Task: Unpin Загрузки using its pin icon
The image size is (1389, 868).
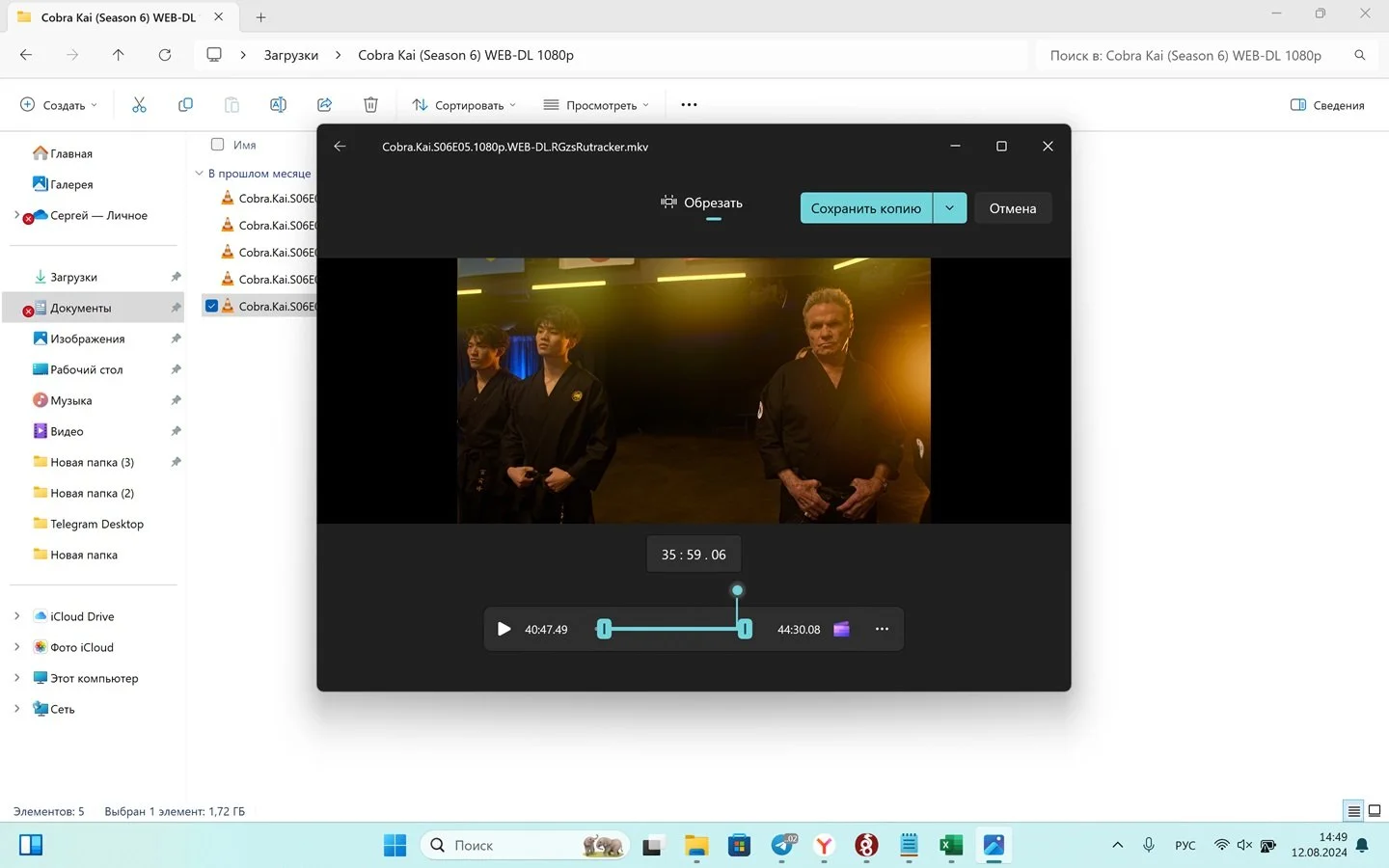Action: click(176, 277)
